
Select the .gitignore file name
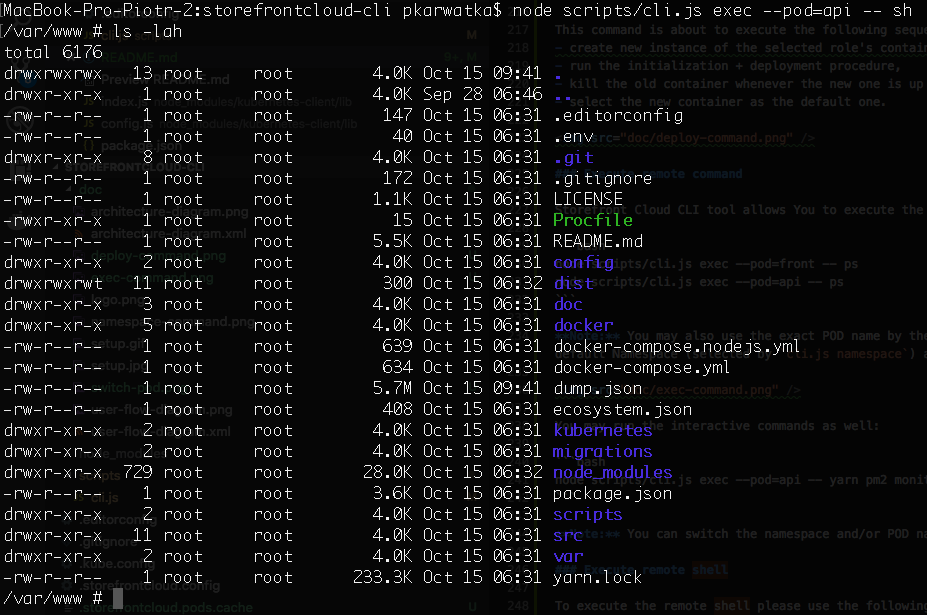(x=602, y=179)
